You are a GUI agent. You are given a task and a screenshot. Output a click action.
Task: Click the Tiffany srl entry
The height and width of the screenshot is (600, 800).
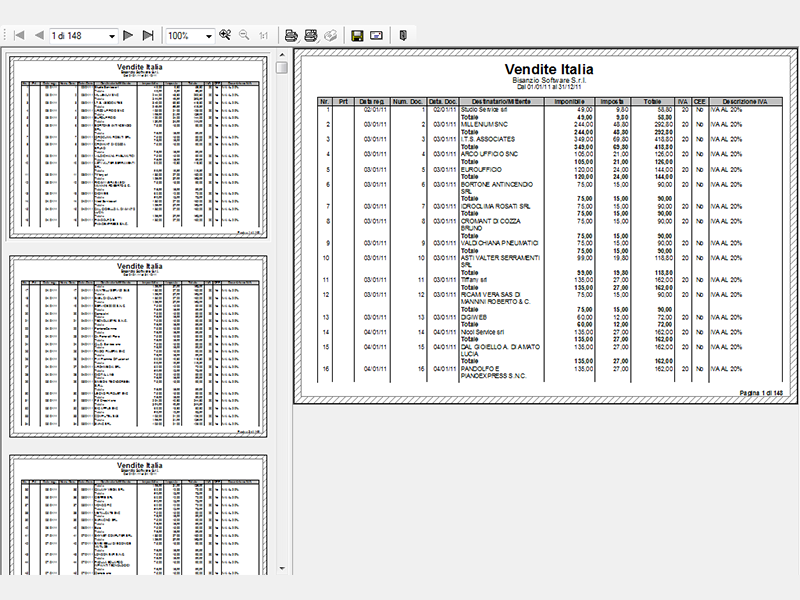click(473, 280)
